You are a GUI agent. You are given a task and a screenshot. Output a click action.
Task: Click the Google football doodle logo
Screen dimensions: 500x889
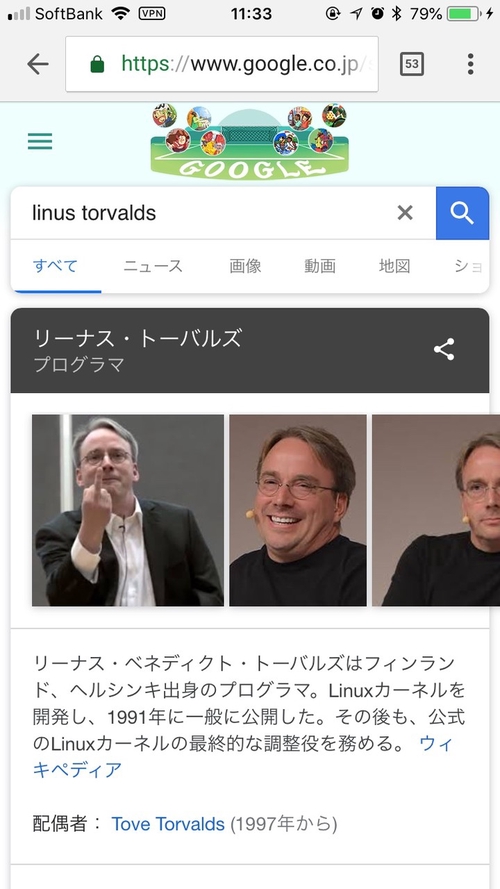point(249,142)
